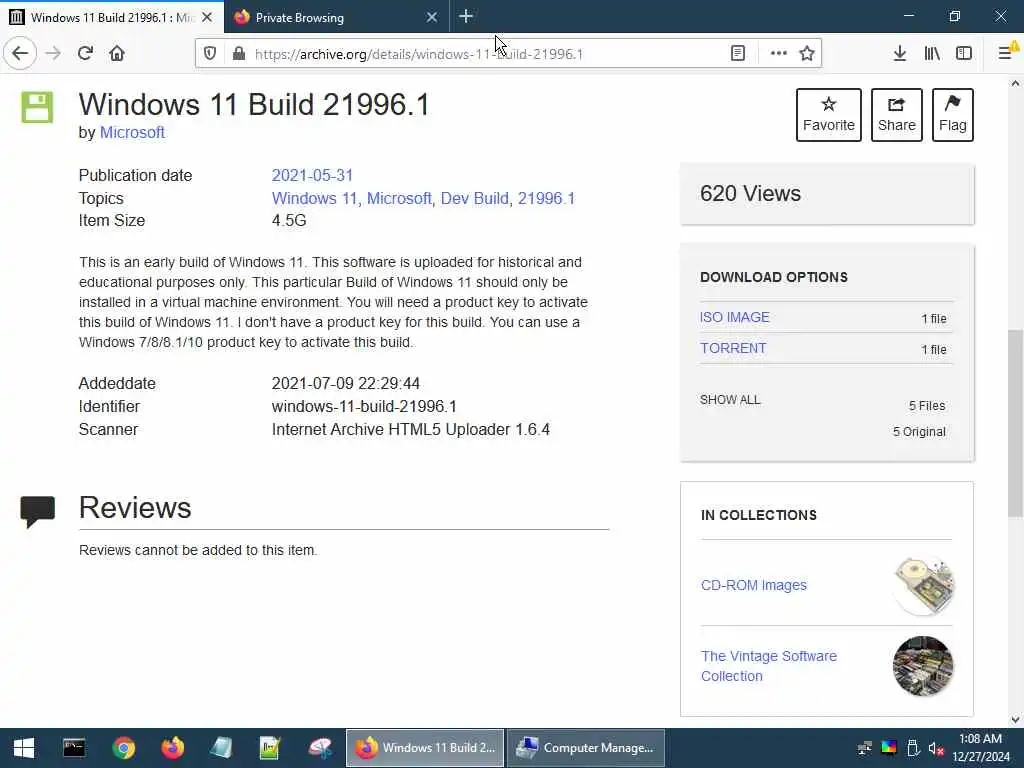Click the page scrollbar down arrow

[x=1015, y=720]
